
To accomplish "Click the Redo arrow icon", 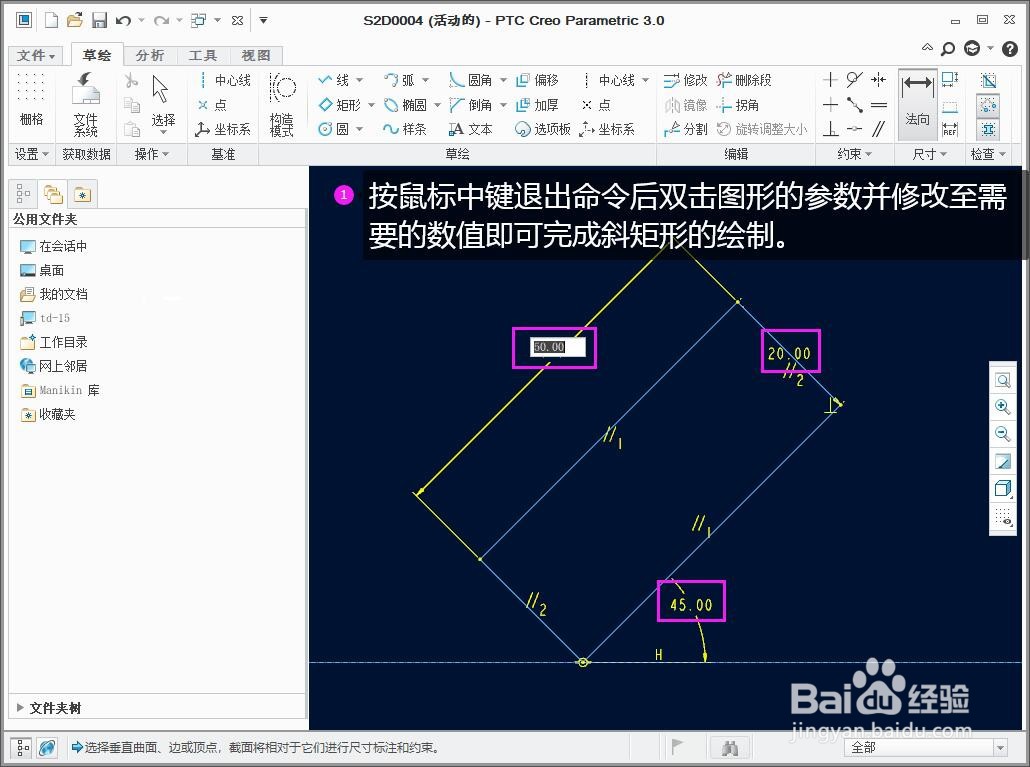I will [x=161, y=20].
